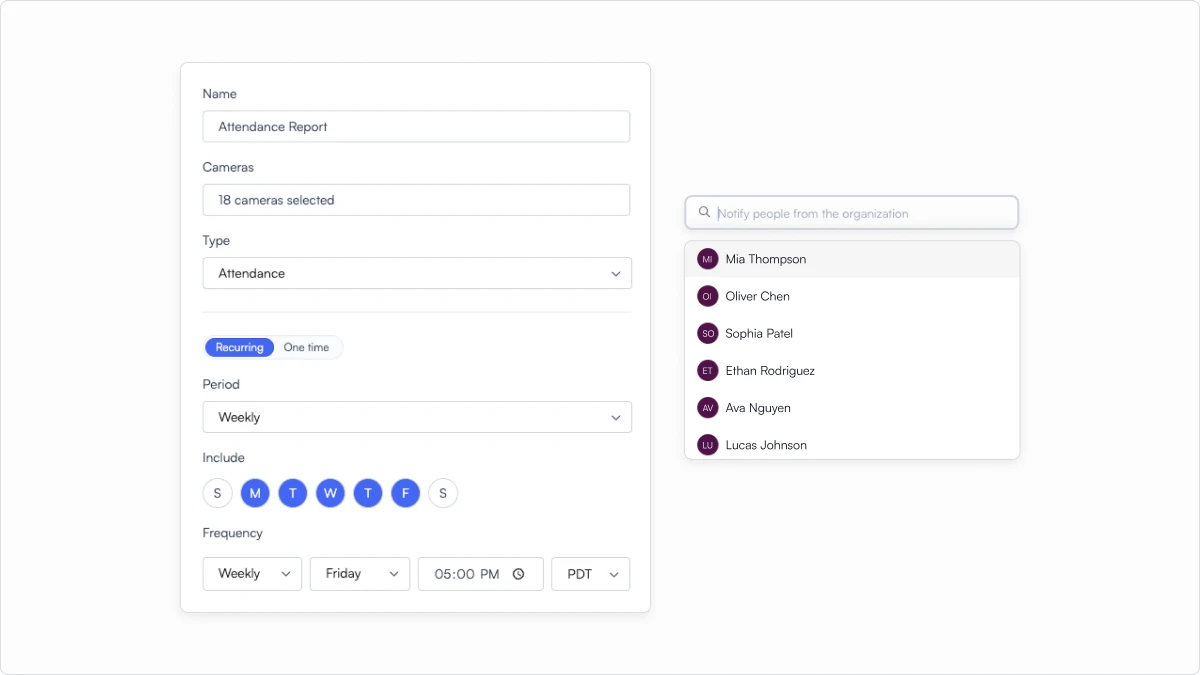Image resolution: width=1200 pixels, height=675 pixels.
Task: Click Oliver Chen's OI avatar
Action: point(708,296)
